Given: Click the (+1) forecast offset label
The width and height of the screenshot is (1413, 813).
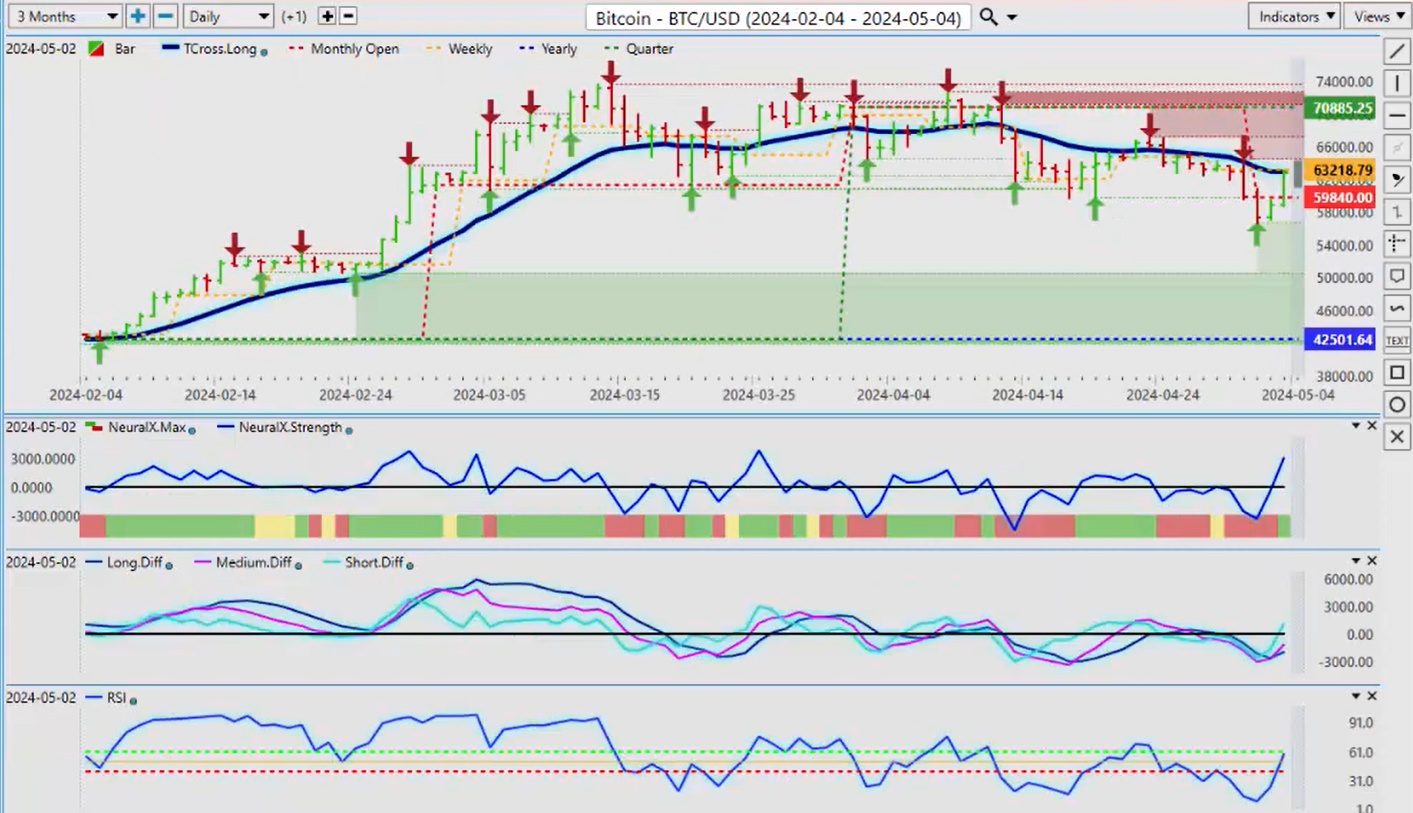Looking at the screenshot, I should 294,17.
